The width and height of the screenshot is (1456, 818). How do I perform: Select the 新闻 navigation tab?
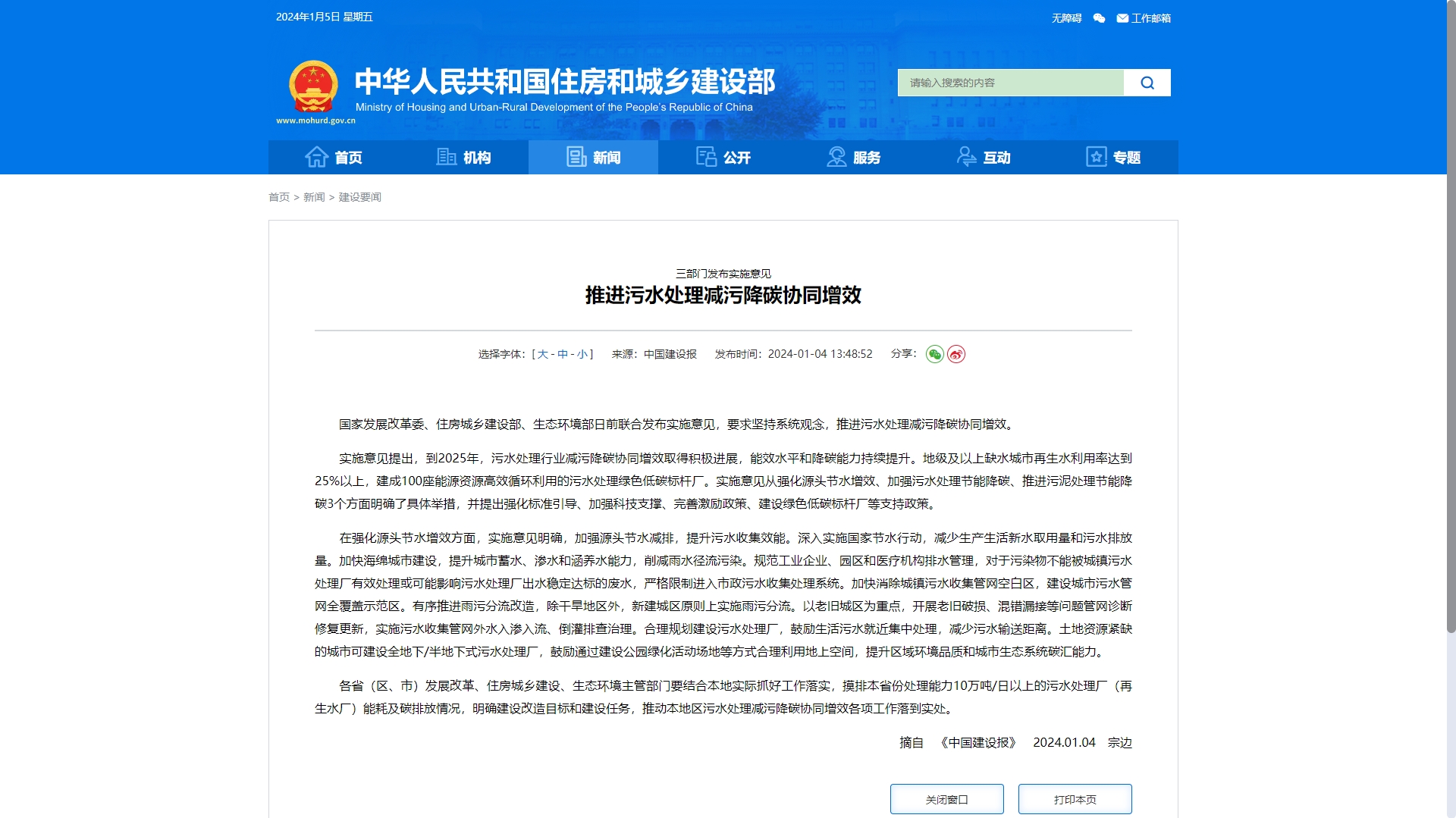pos(593,157)
